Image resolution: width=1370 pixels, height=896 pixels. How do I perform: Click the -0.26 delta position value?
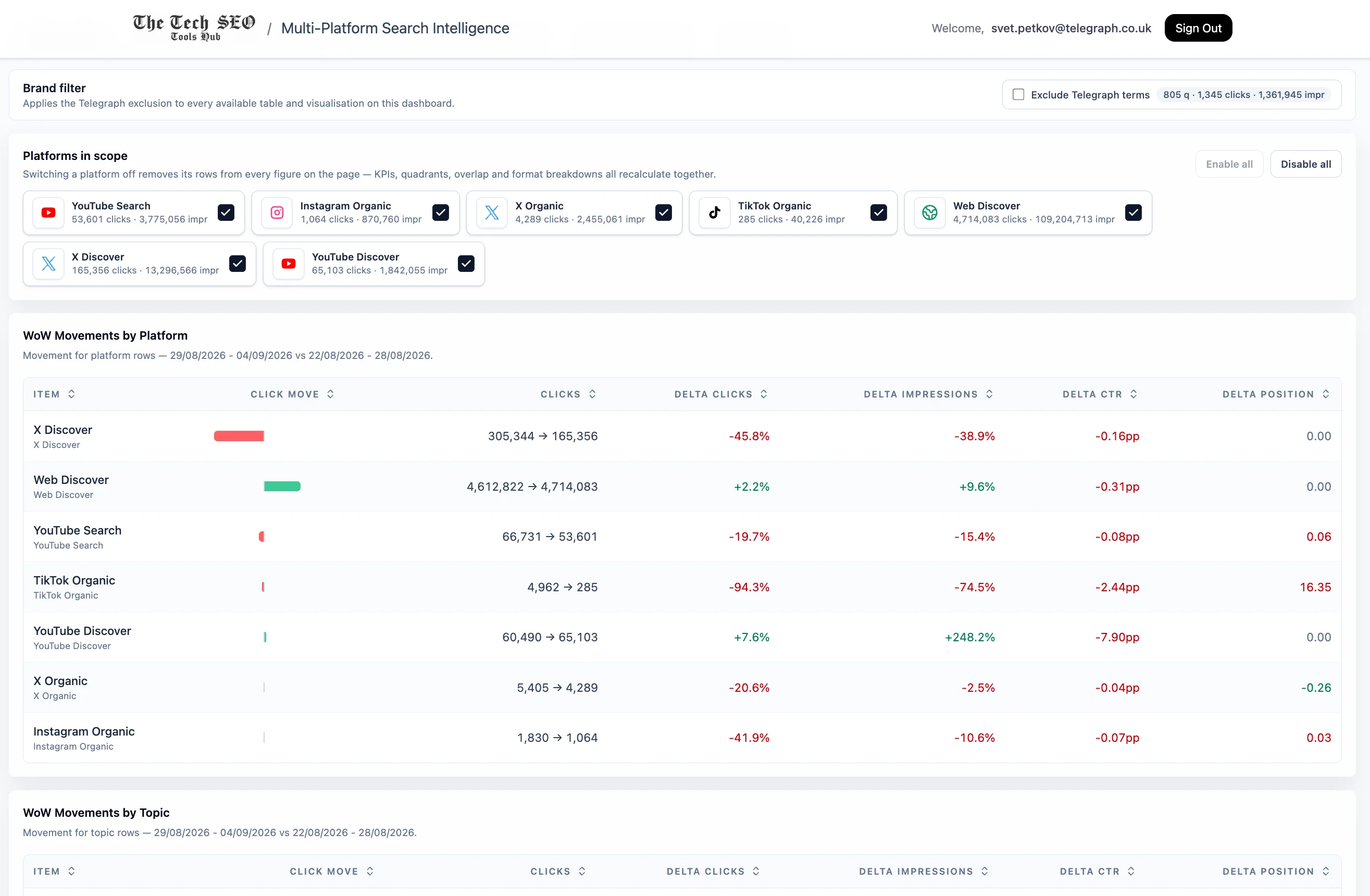(x=1316, y=688)
